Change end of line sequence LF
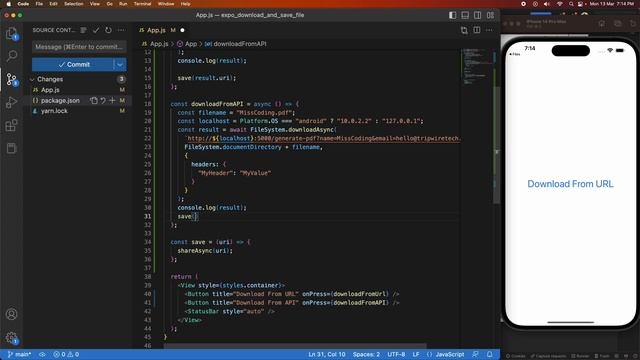 416,354
